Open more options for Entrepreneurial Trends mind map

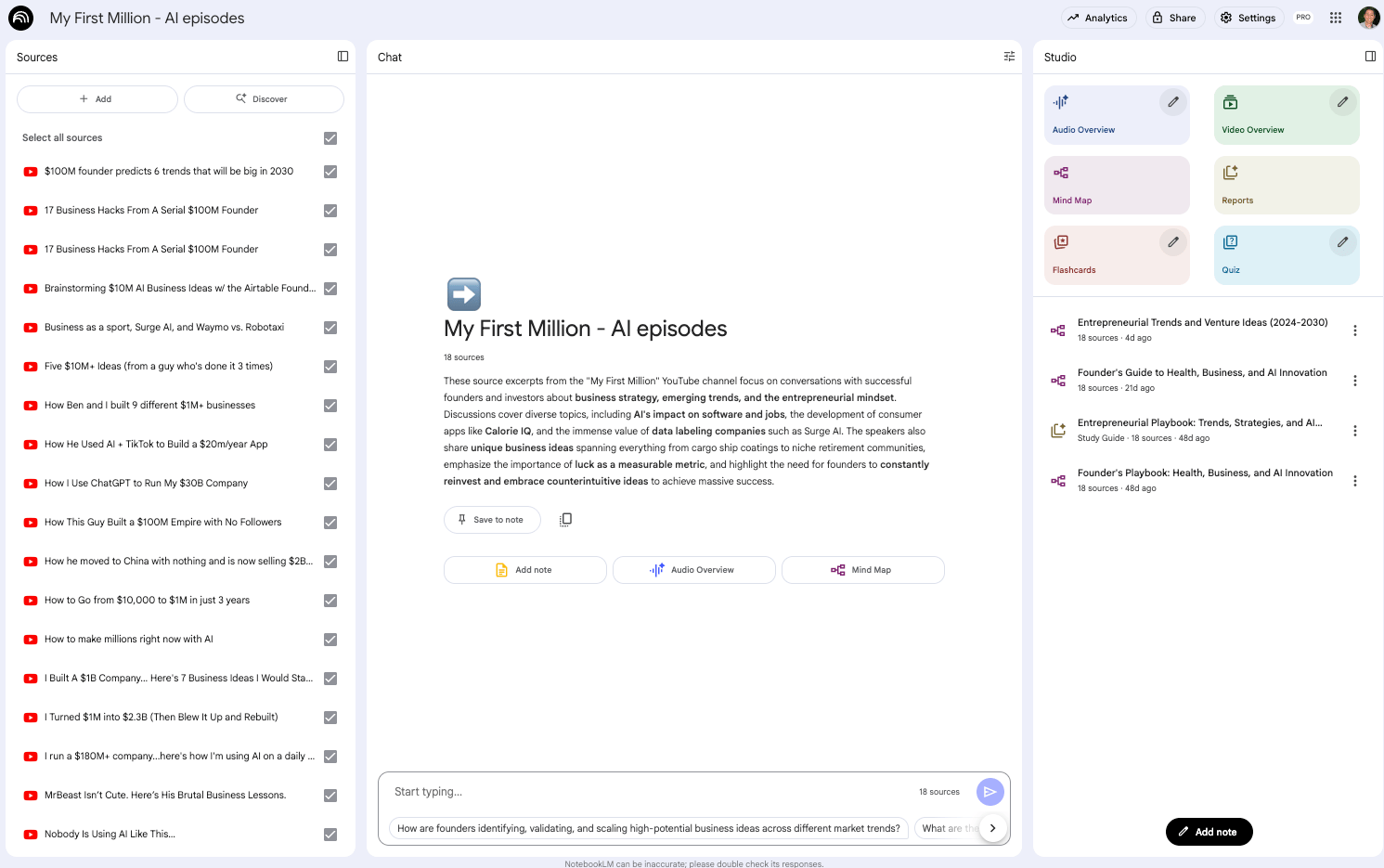(x=1355, y=330)
